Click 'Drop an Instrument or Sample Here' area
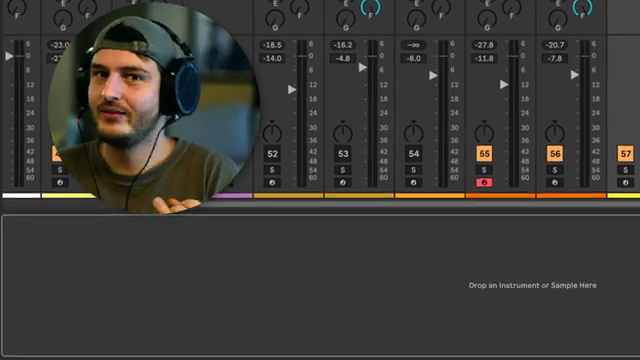Image resolution: width=640 pixels, height=360 pixels. coord(533,285)
